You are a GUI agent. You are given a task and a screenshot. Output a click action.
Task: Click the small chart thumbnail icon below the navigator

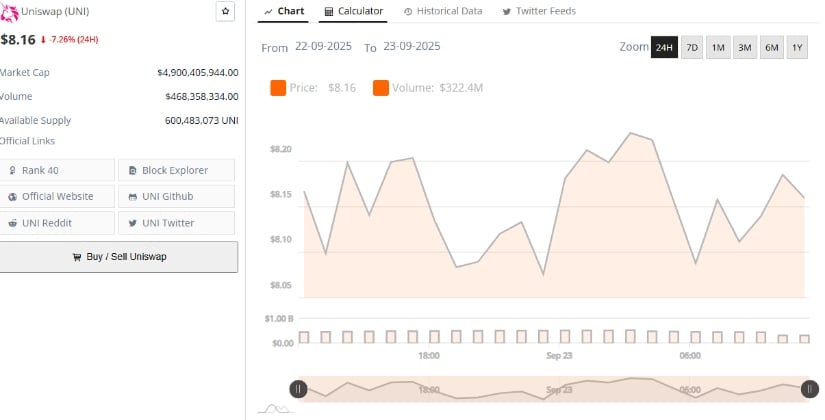(x=277, y=409)
